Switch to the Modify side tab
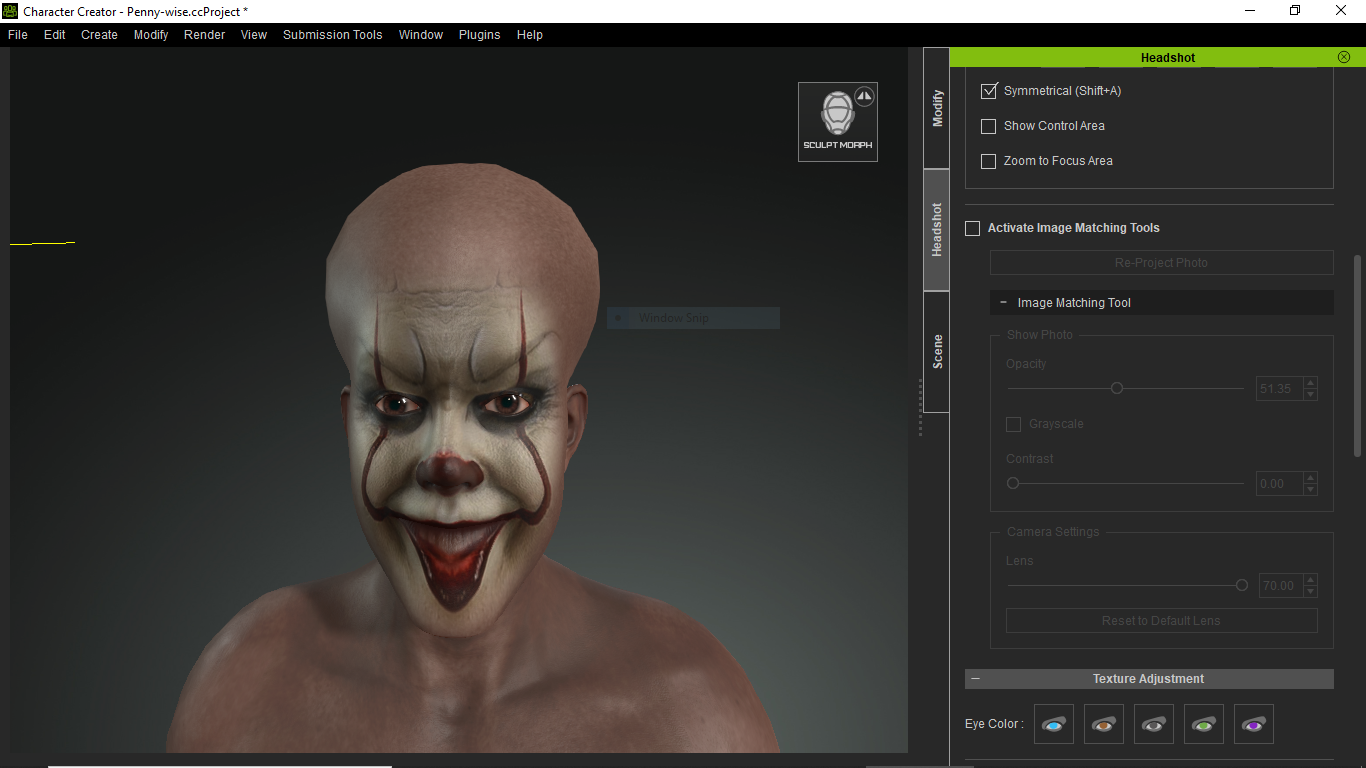The width and height of the screenshot is (1366, 768). click(x=937, y=108)
